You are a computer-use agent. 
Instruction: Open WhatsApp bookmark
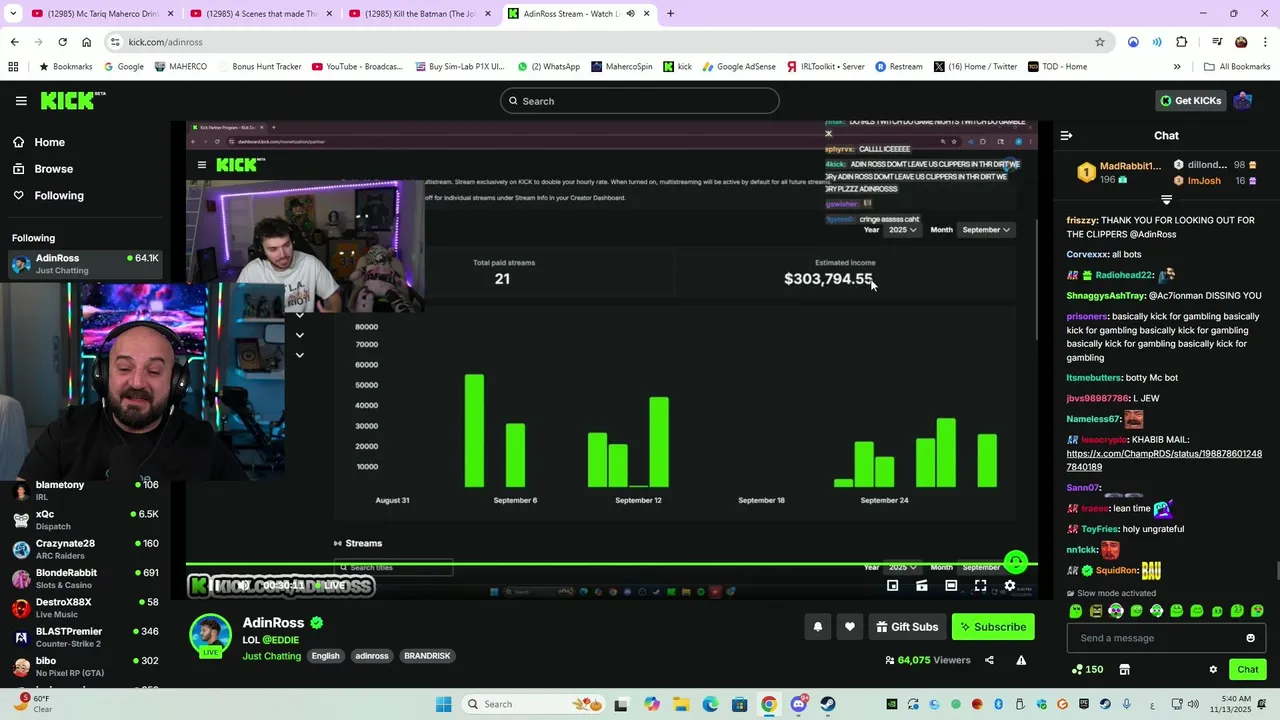click(548, 67)
